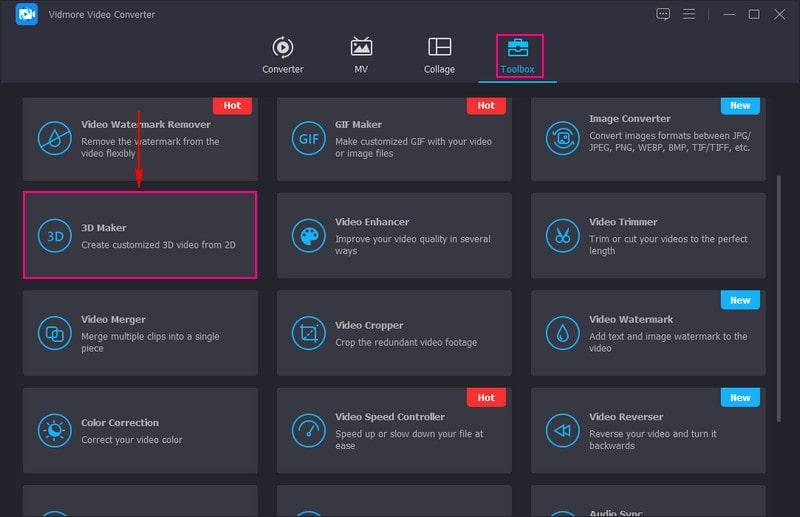Click the vertical scrollbar of the toolbox list
The height and width of the screenshot is (517, 800).
[778, 280]
